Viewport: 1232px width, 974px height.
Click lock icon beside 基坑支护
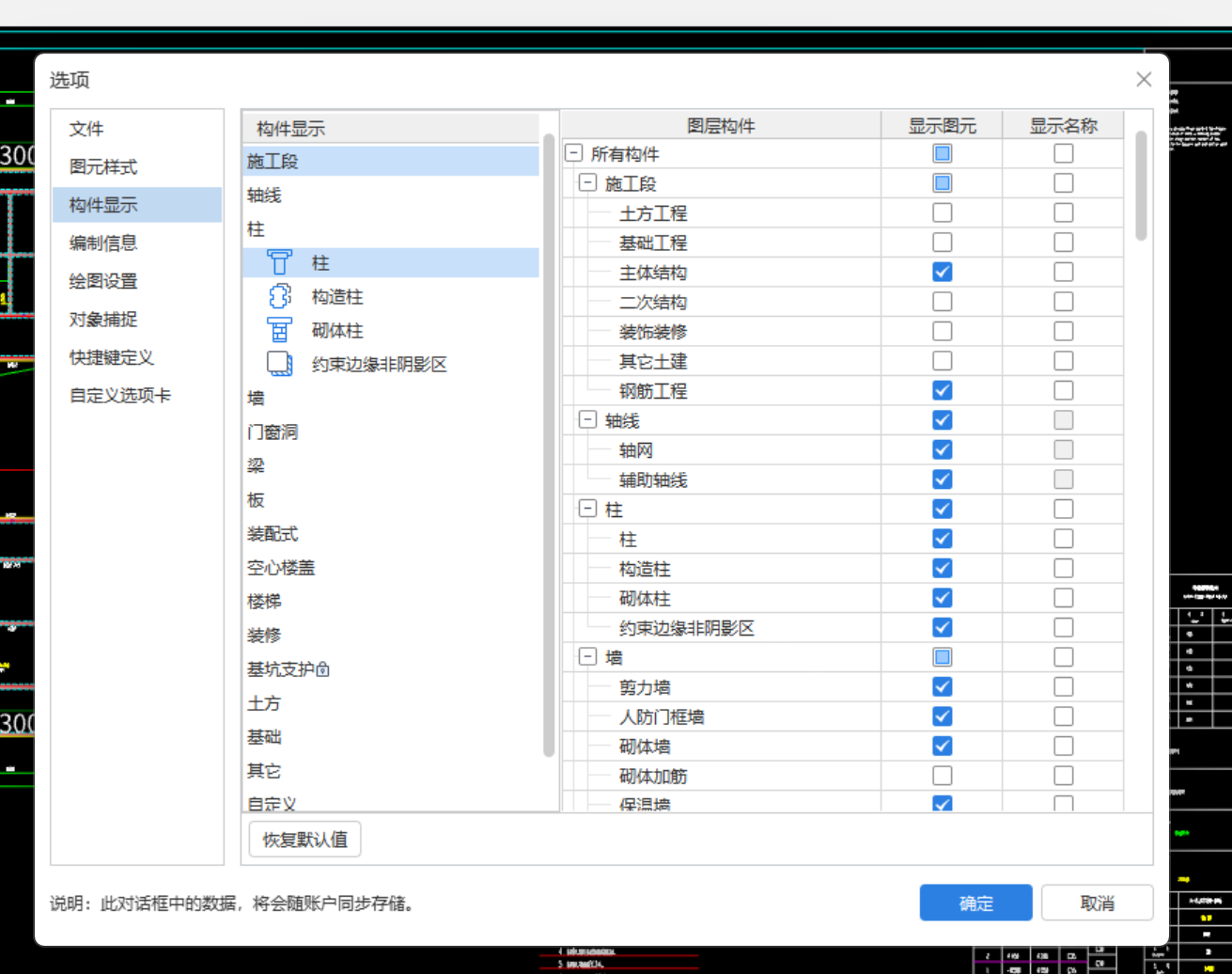[x=323, y=669]
